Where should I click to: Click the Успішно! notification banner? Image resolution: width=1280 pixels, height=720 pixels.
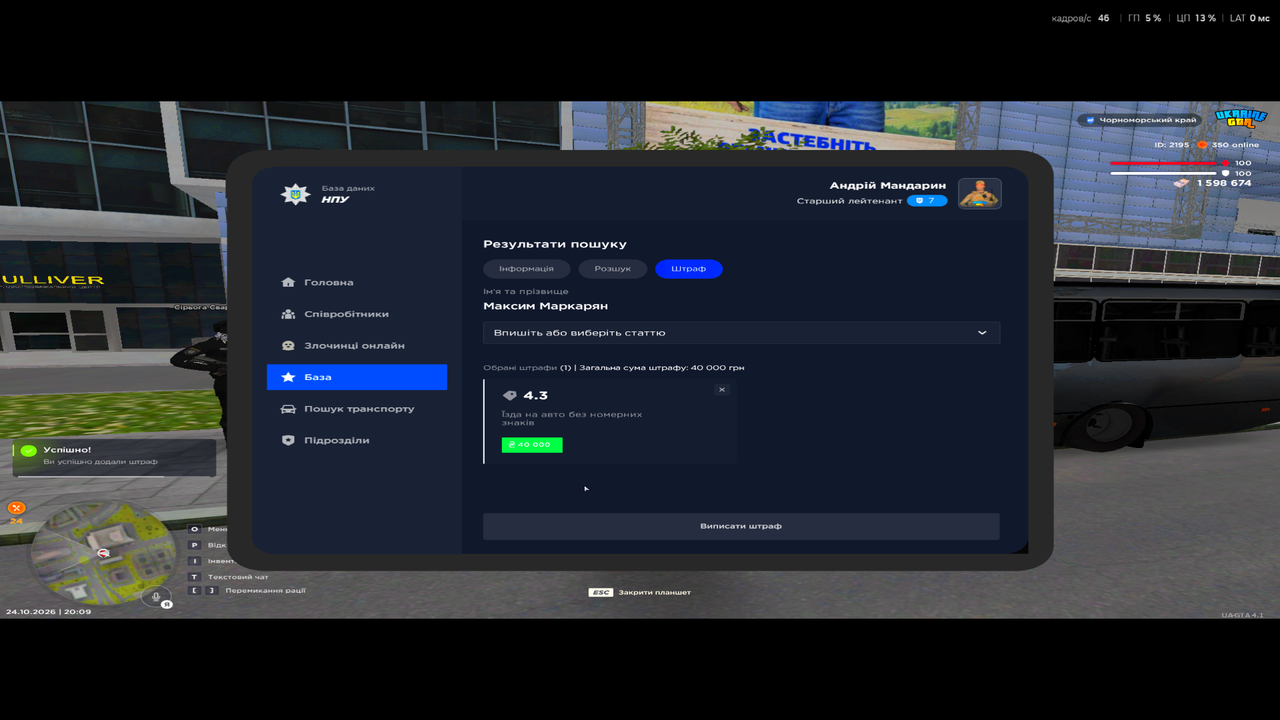click(x=113, y=456)
